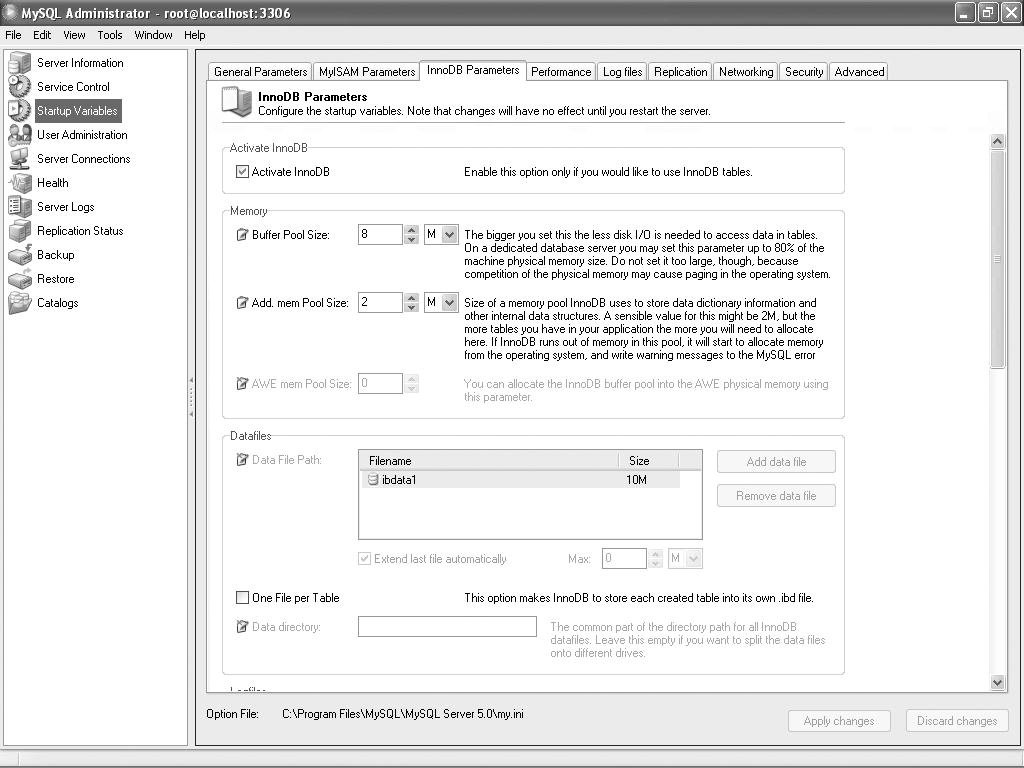Open the Catalogs folder icon

tap(20, 303)
